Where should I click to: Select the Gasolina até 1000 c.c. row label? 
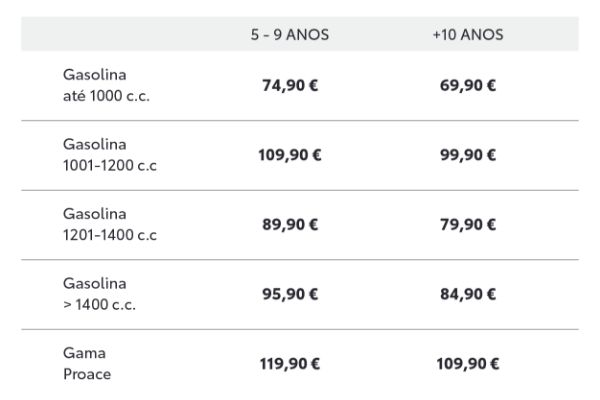(106, 85)
